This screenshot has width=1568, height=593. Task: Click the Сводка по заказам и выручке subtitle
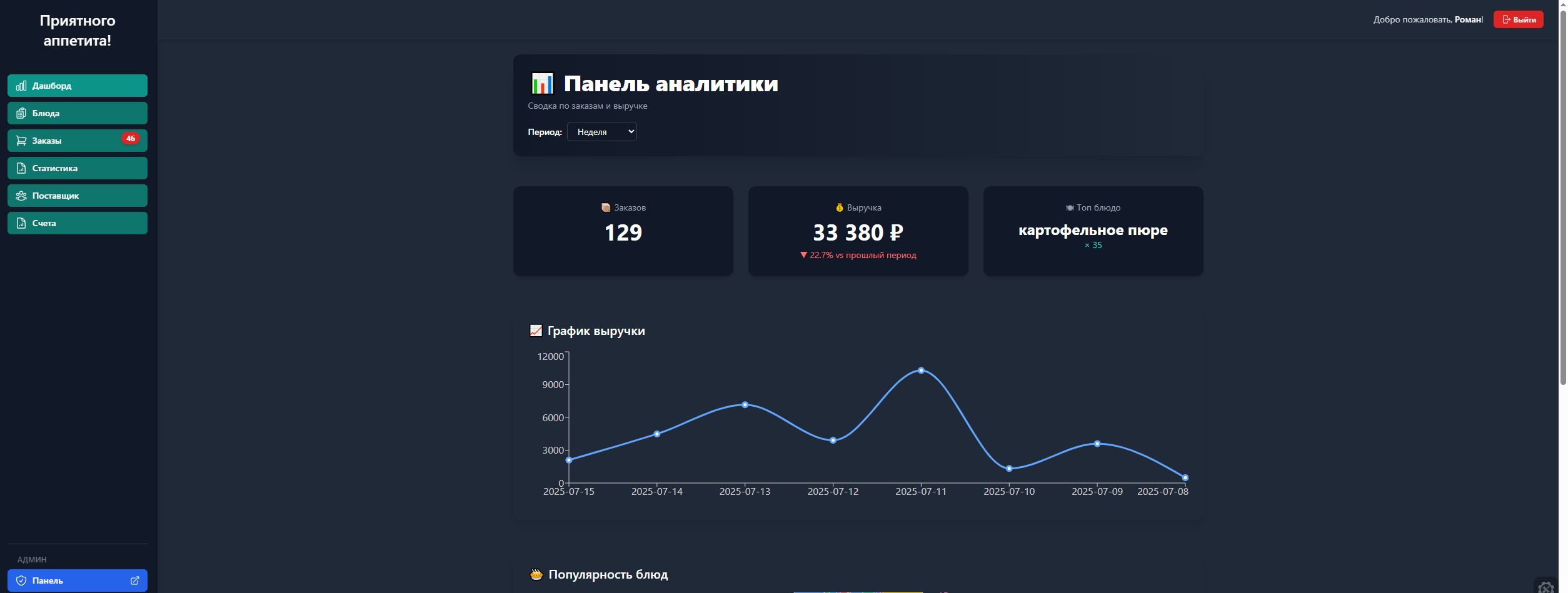coord(587,106)
